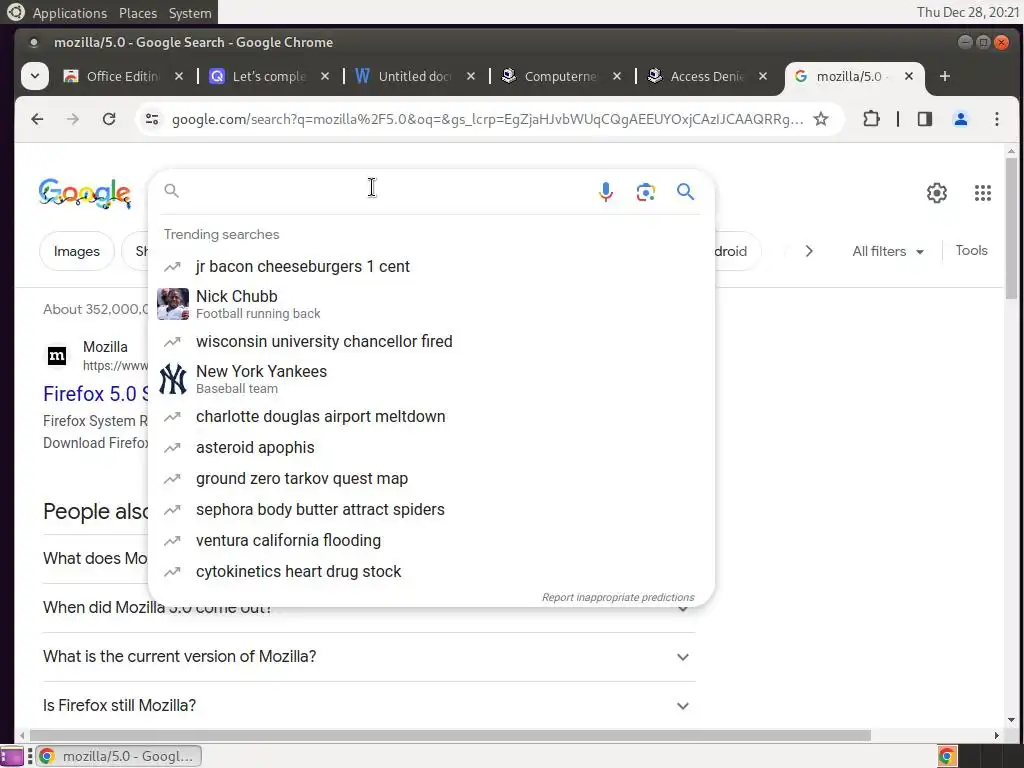Switch to the Computerne tab
The image size is (1024, 768).
click(560, 76)
